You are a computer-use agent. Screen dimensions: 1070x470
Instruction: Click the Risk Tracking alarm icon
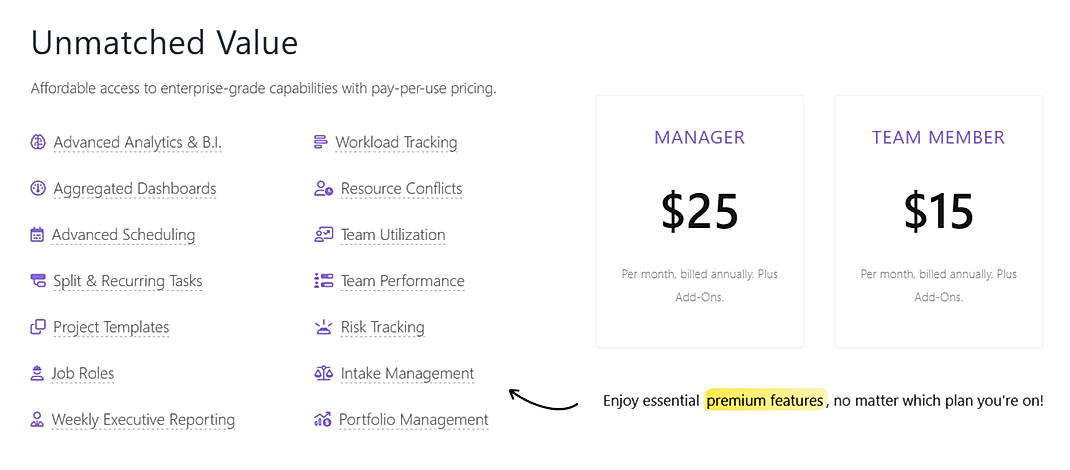click(x=323, y=327)
